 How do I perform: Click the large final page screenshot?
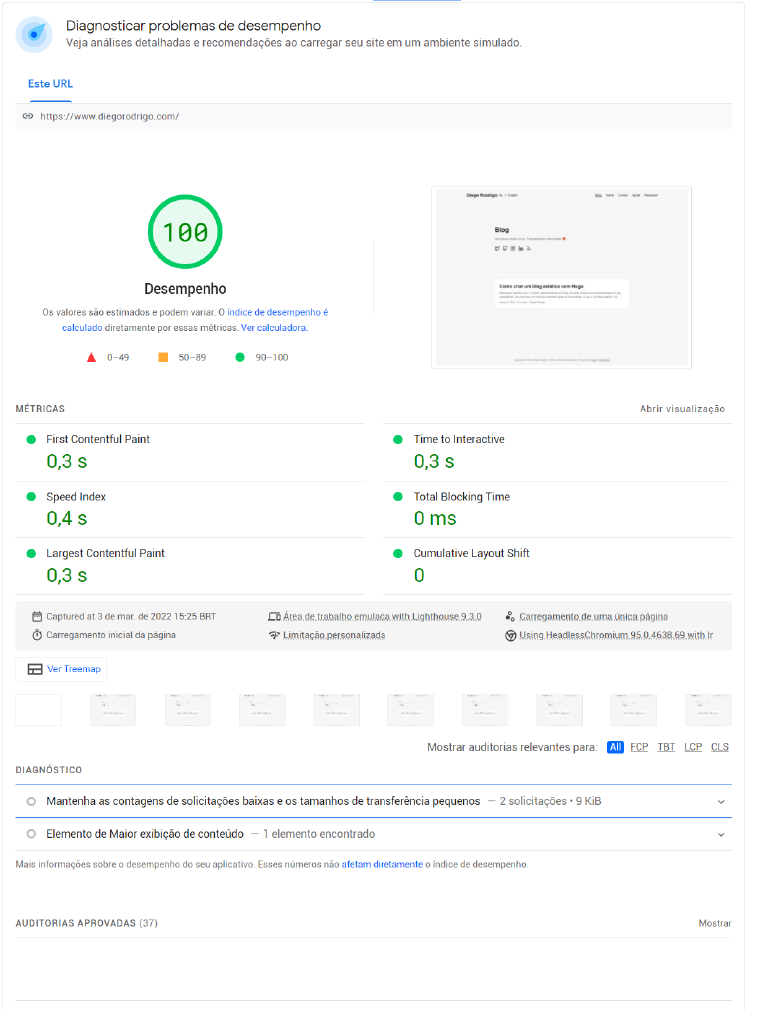(562, 278)
